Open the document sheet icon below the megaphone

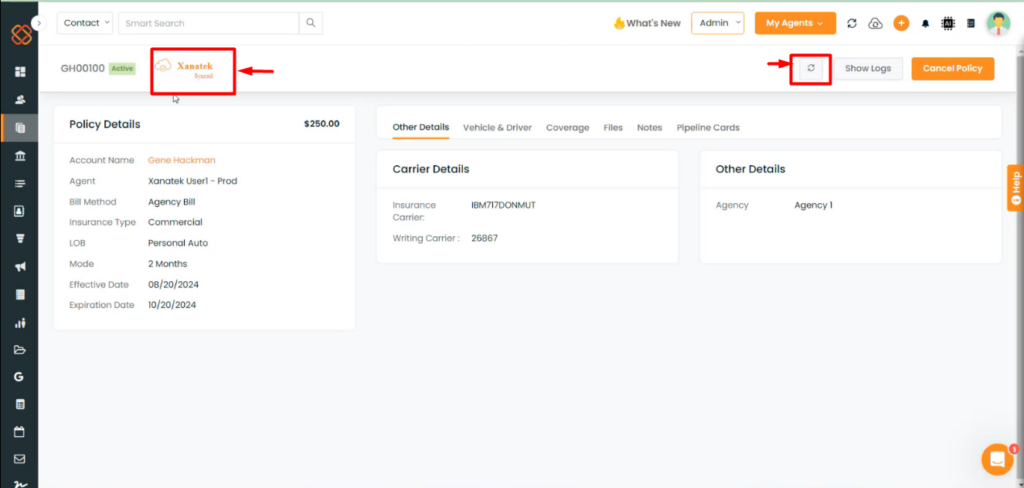[20, 295]
